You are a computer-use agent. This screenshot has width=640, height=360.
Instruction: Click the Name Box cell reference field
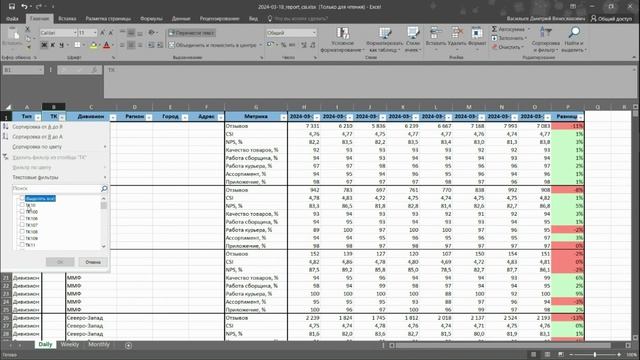pyautogui.click(x=23, y=70)
